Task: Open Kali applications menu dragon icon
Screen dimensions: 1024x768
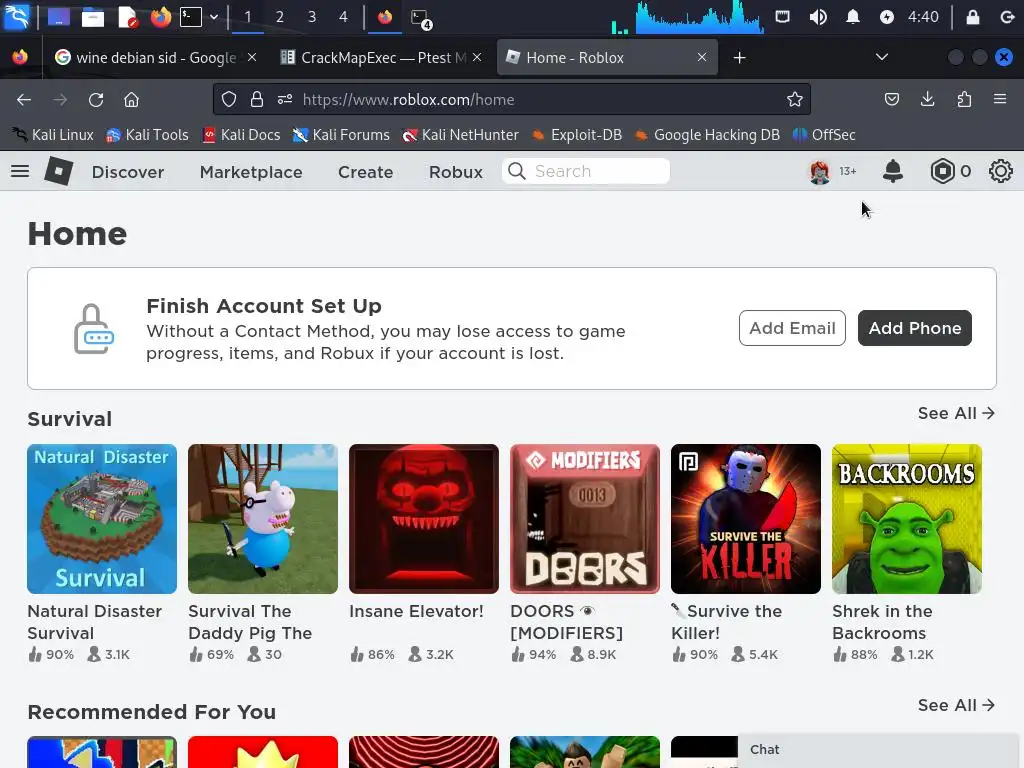Action: point(16,16)
